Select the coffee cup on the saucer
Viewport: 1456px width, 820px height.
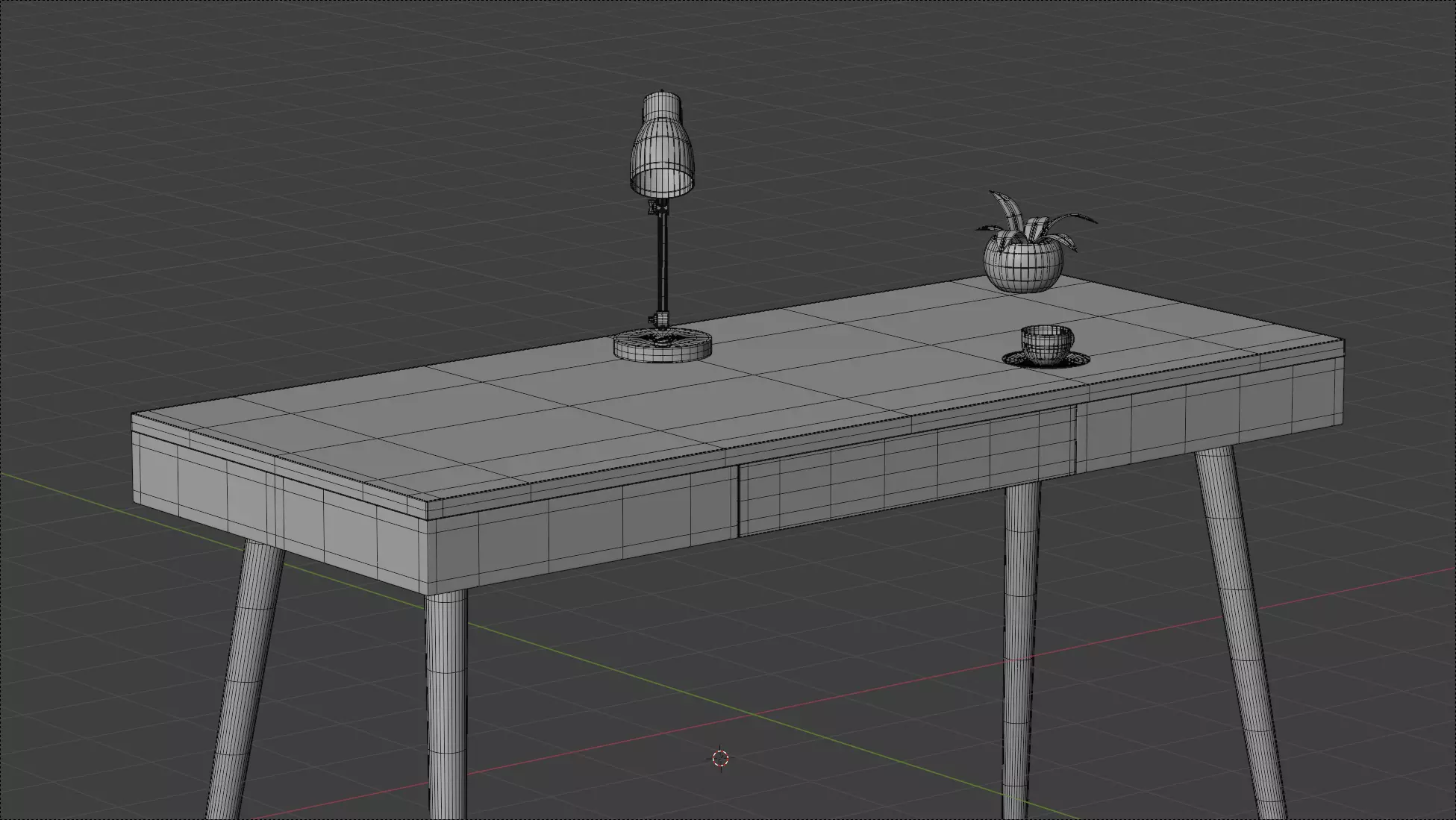coord(1048,345)
